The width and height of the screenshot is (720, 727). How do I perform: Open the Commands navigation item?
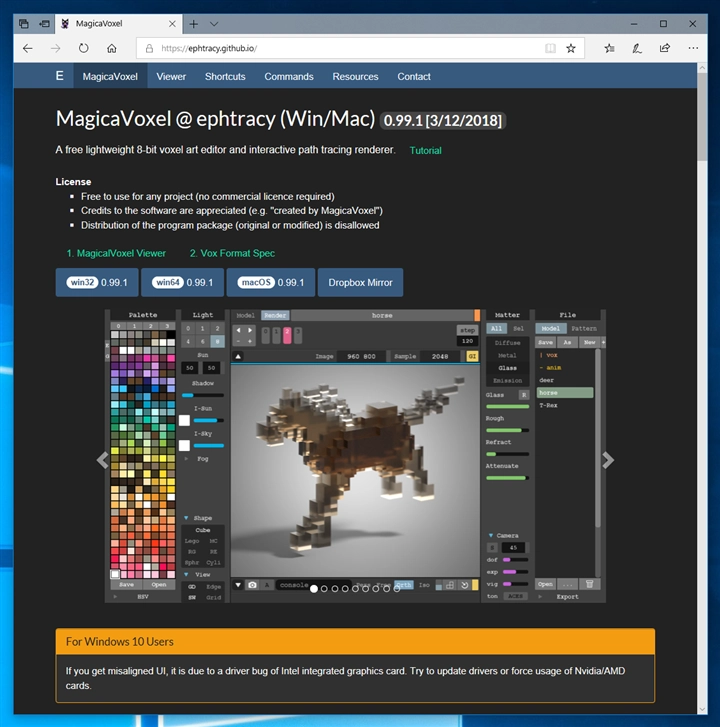pyautogui.click(x=289, y=77)
